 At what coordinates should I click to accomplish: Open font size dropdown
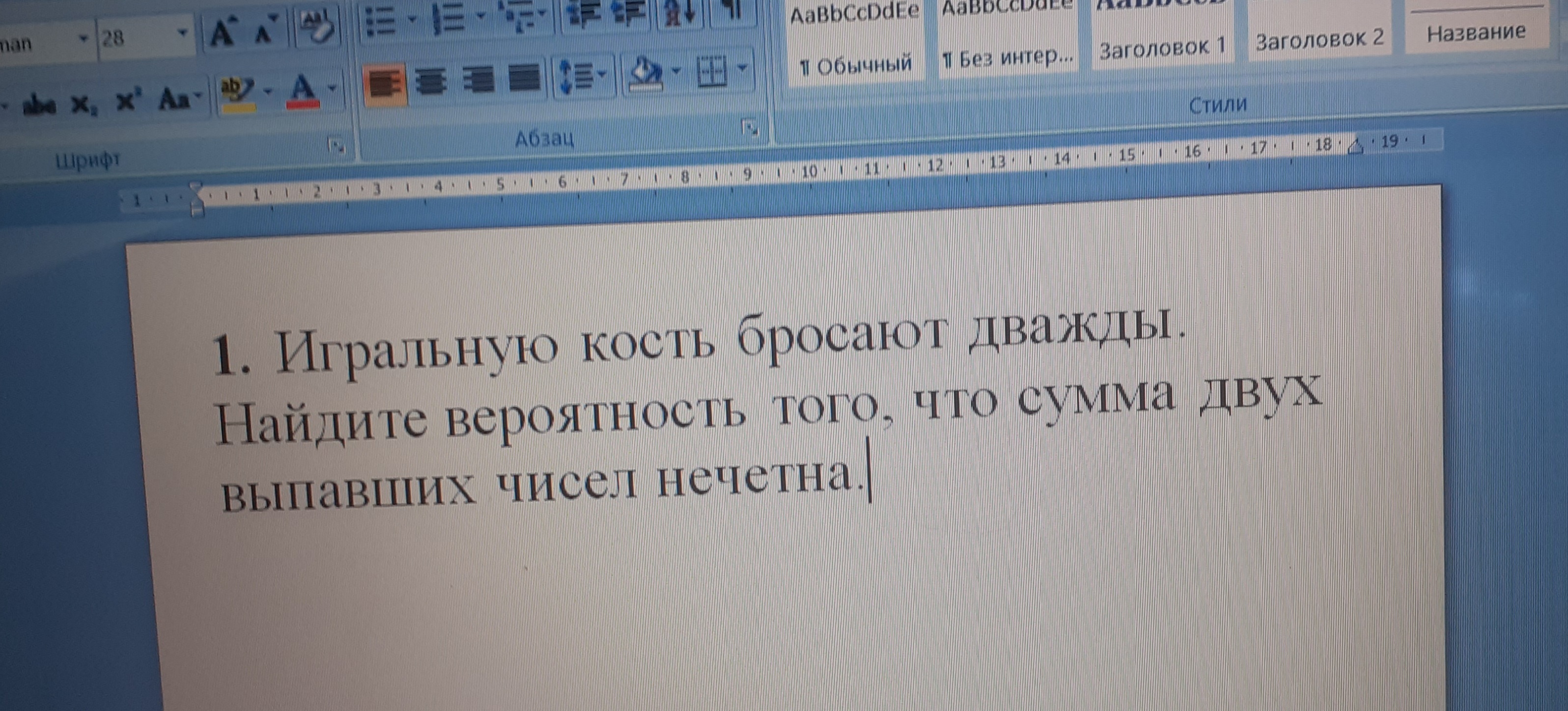coord(182,33)
